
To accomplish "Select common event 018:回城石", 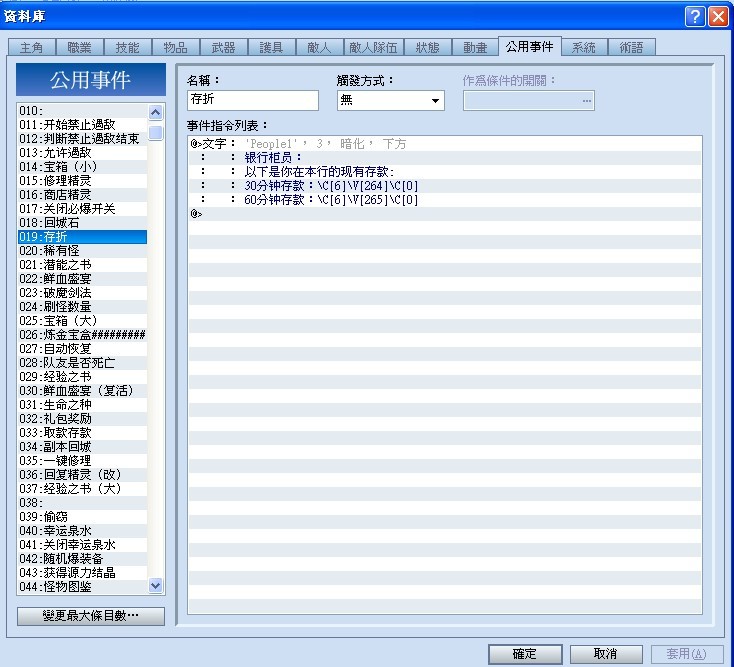I will pyautogui.click(x=82, y=222).
